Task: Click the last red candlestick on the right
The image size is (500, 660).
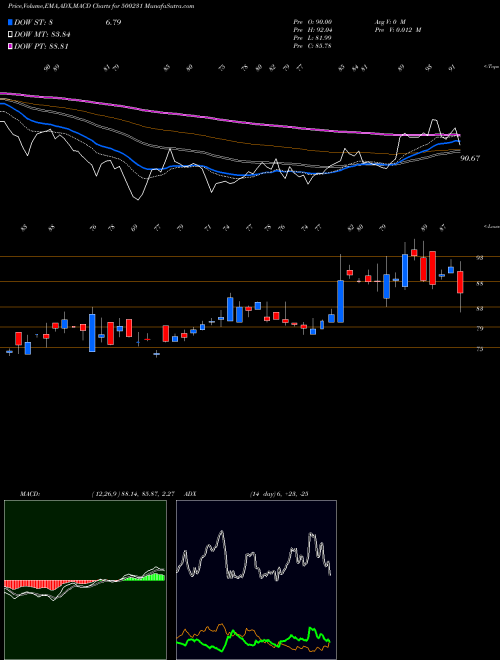Action: point(460,282)
